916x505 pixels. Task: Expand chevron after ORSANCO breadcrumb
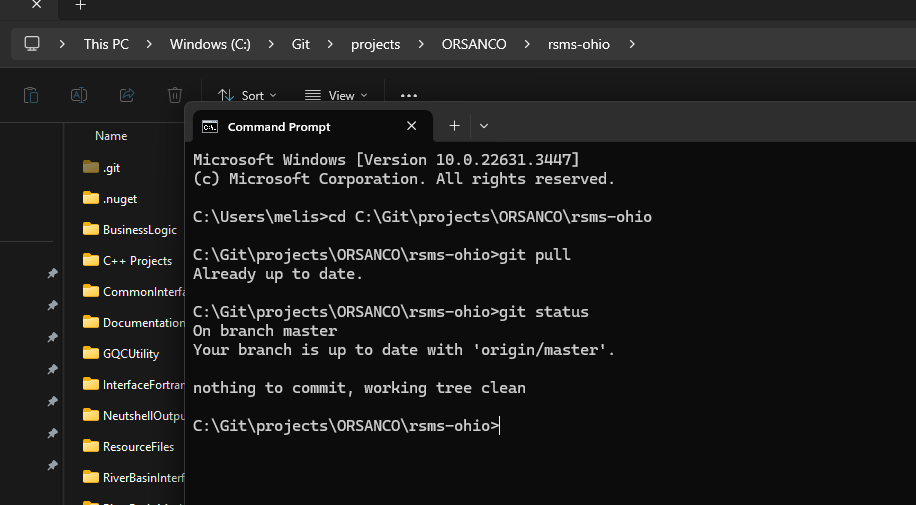click(x=527, y=44)
